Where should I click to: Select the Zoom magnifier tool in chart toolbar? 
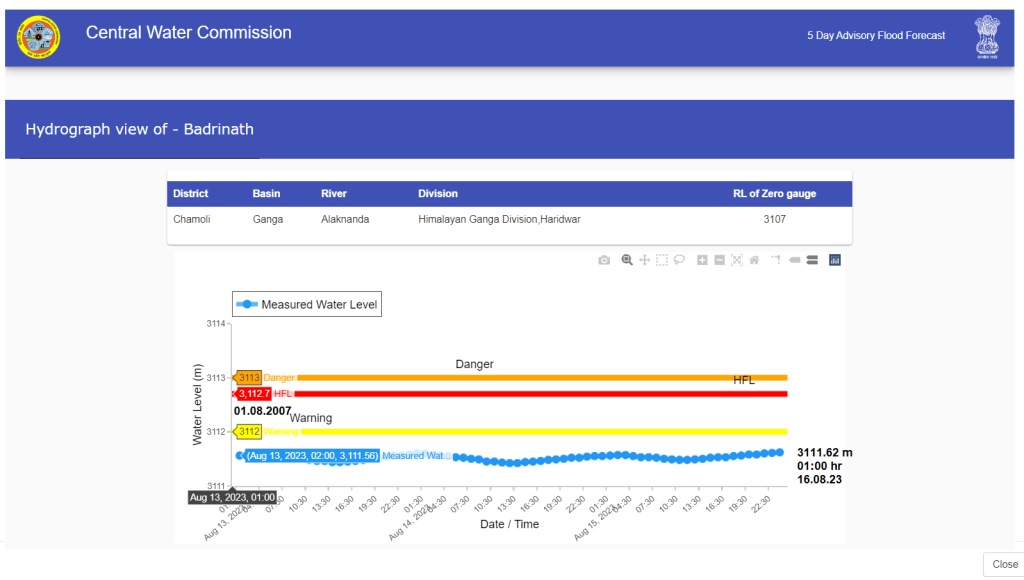pos(627,260)
